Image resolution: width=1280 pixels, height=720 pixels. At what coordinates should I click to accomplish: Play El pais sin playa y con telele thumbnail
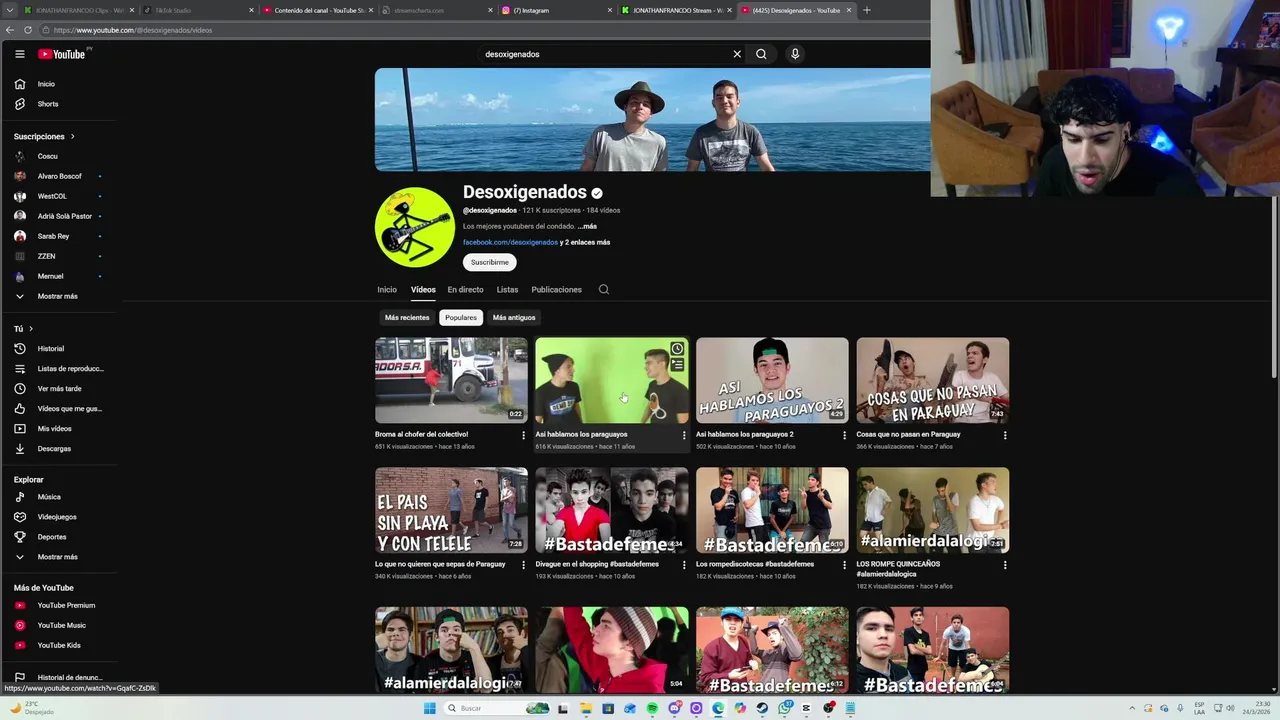(x=451, y=510)
